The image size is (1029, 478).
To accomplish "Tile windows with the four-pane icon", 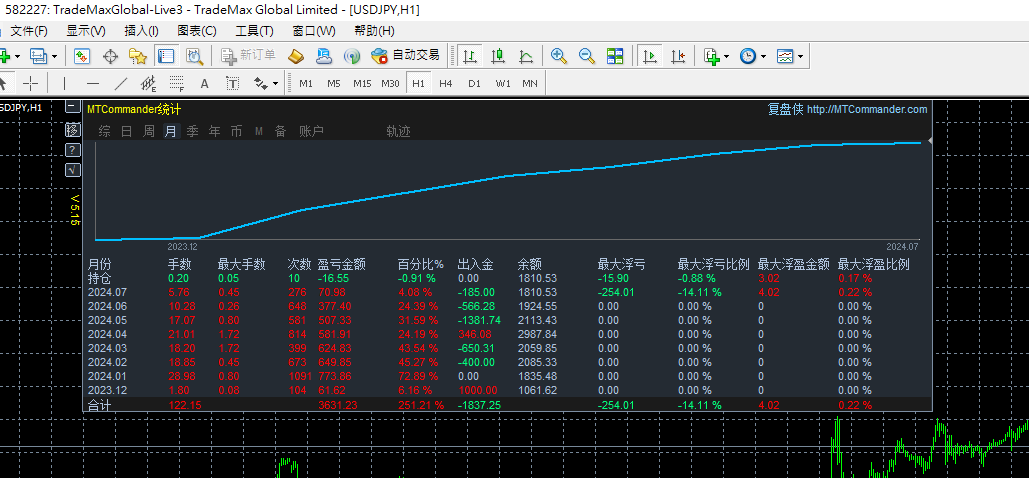I will click(x=615, y=56).
